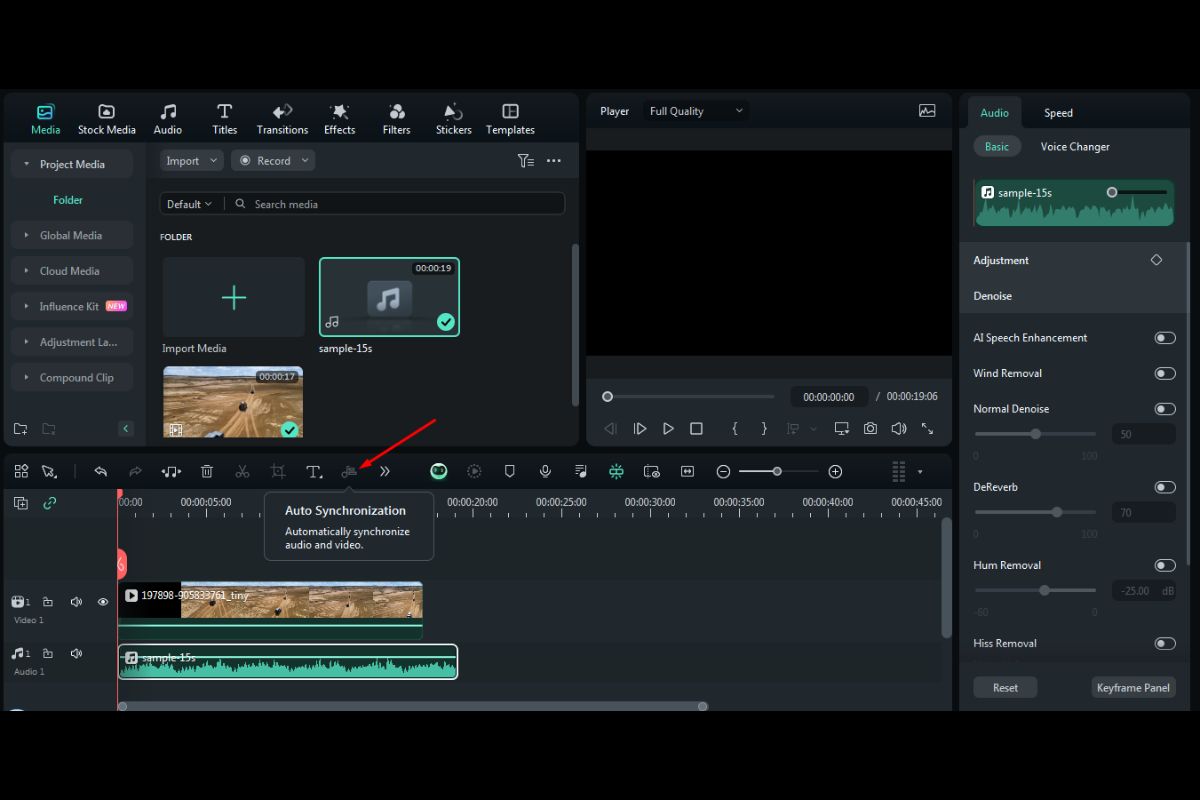Image resolution: width=1200 pixels, height=800 pixels.
Task: Open the Full Quality dropdown in player
Action: point(696,111)
